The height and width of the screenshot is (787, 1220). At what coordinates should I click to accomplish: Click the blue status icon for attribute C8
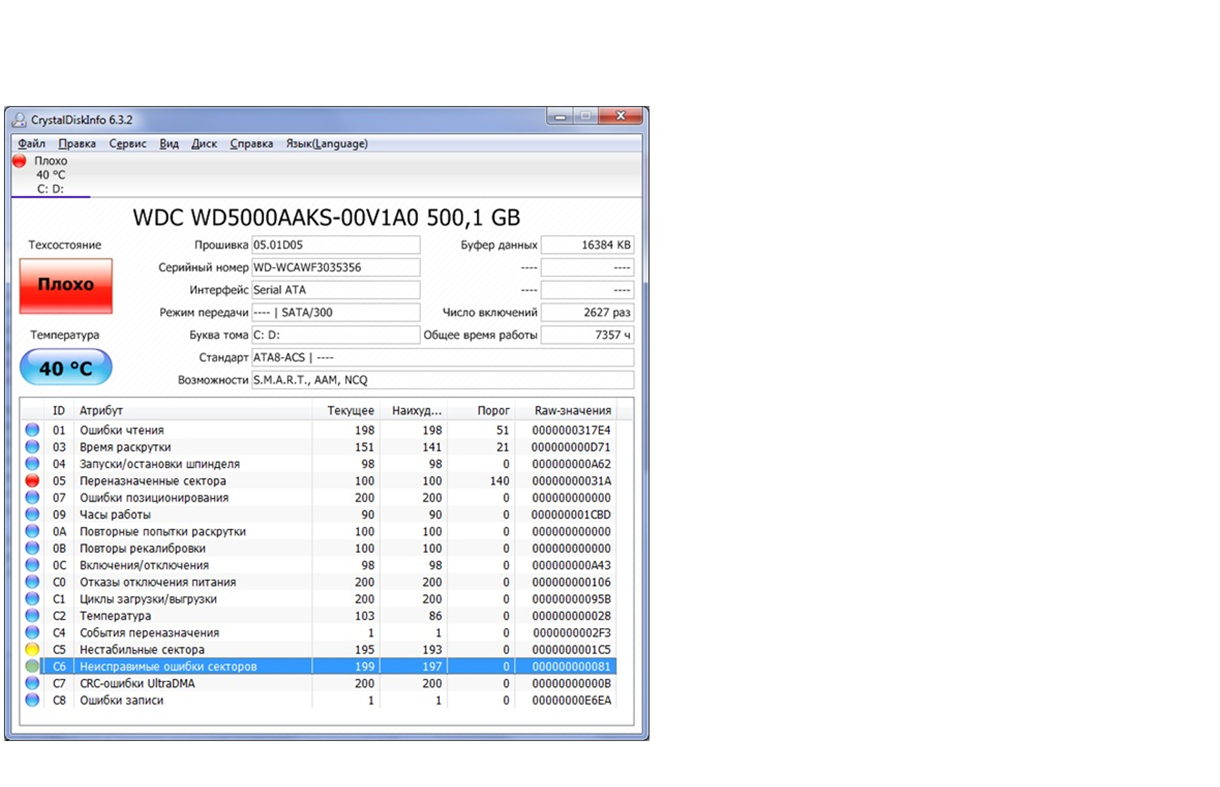point(32,700)
